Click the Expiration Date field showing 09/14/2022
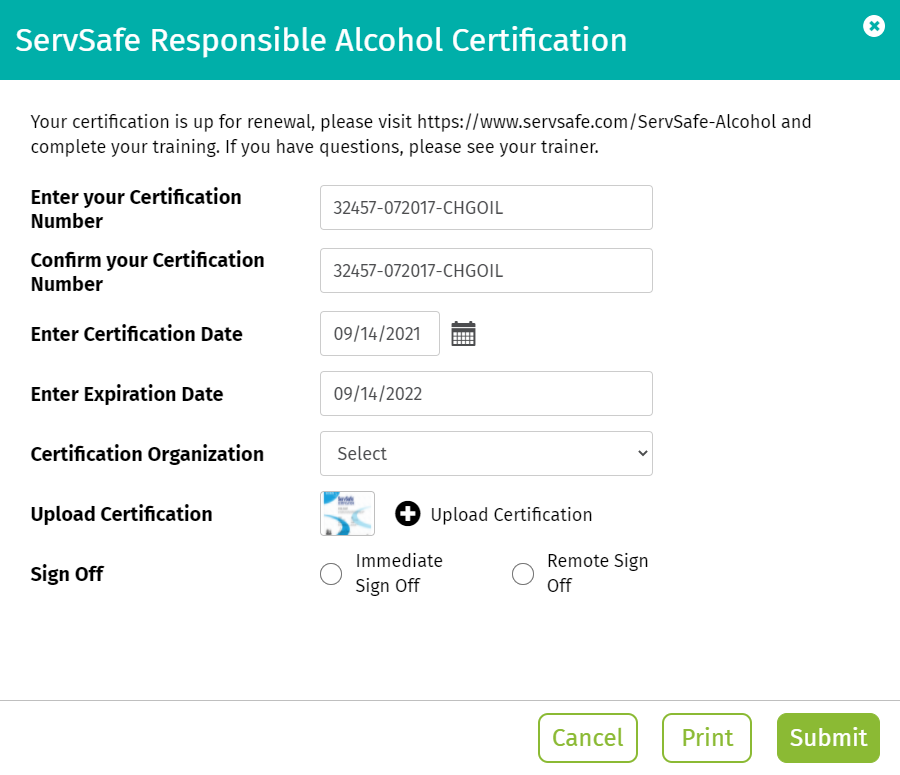Viewport: 900px width, 775px height. point(486,394)
